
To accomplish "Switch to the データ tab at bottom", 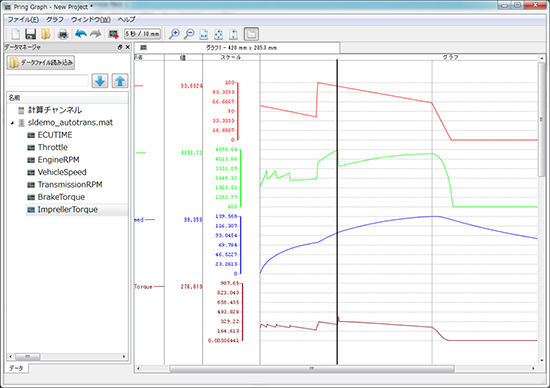I will pos(16,368).
